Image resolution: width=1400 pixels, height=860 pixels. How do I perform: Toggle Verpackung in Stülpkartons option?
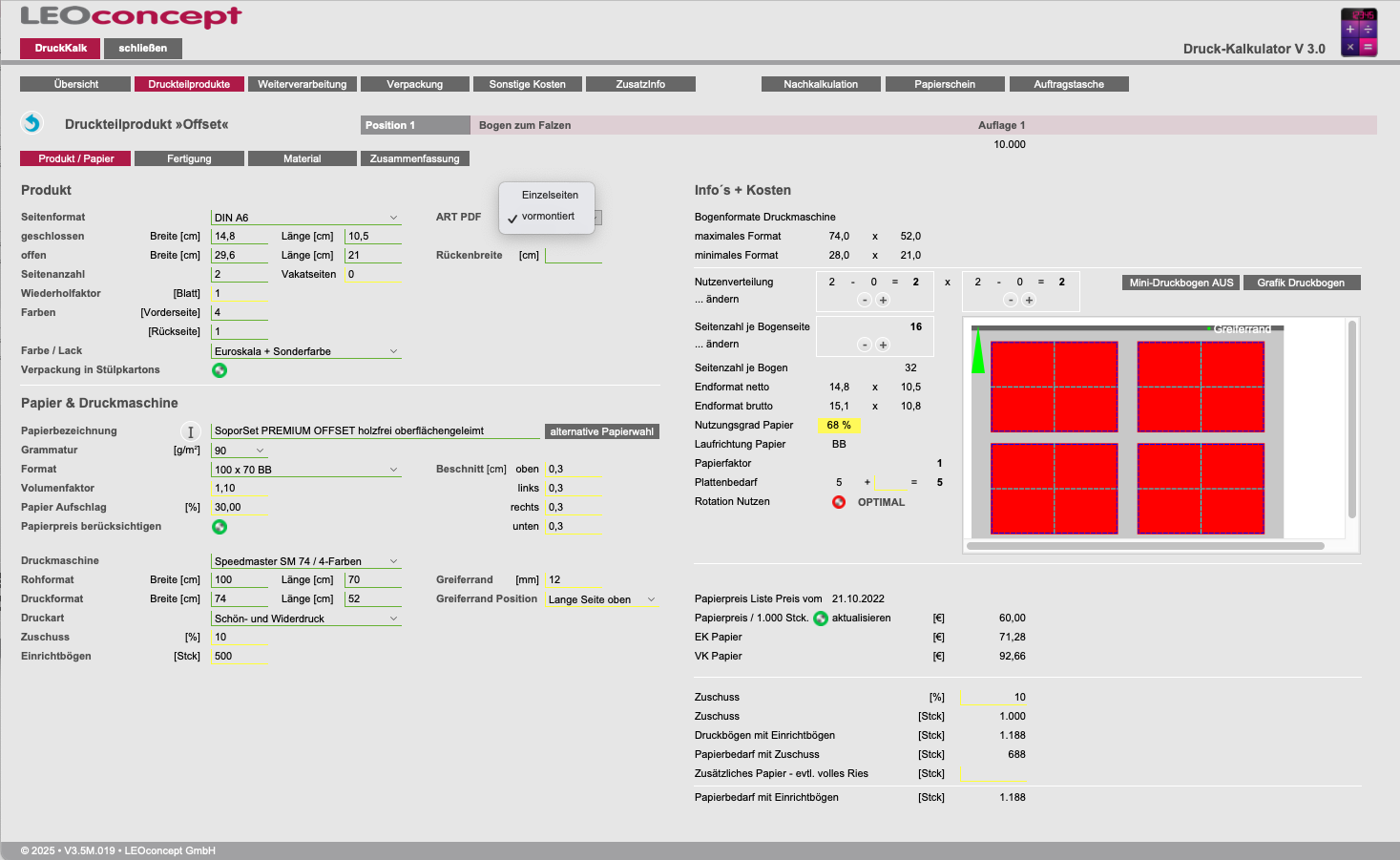pyautogui.click(x=219, y=370)
